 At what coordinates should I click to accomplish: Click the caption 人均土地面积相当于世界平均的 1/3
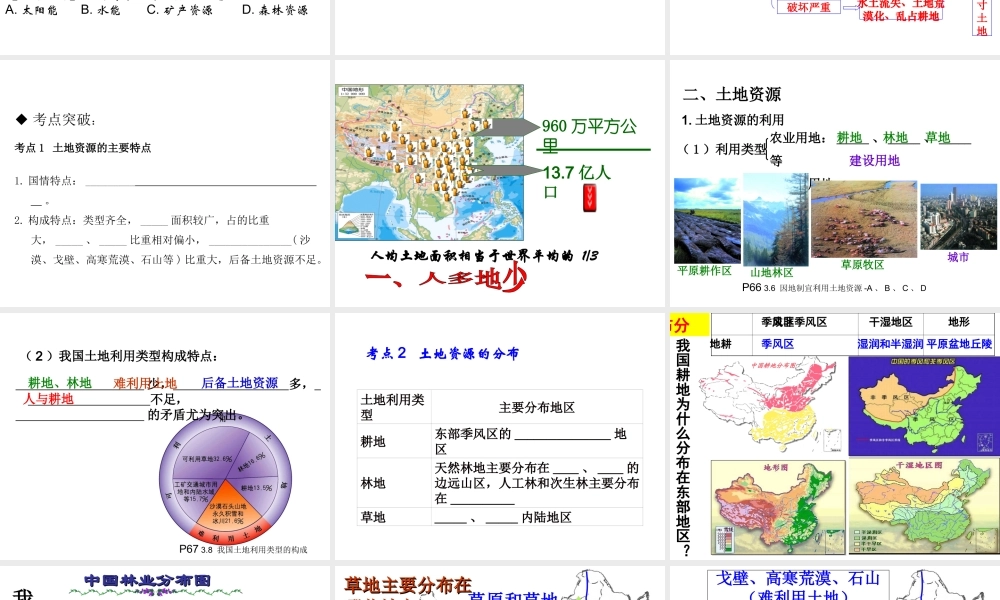click(484, 256)
